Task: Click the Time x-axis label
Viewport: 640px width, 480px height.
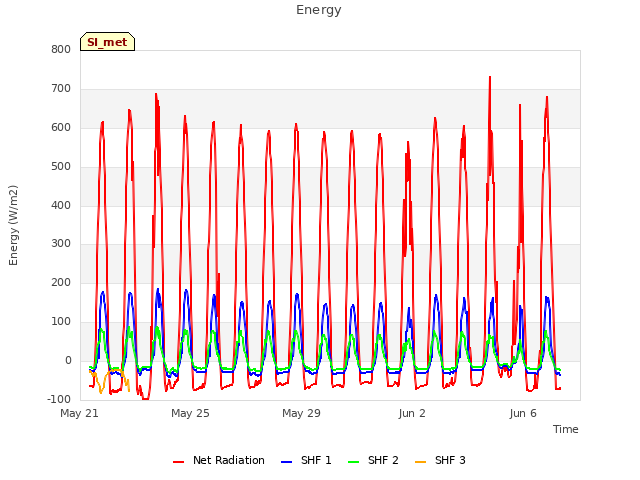Action: tap(566, 429)
